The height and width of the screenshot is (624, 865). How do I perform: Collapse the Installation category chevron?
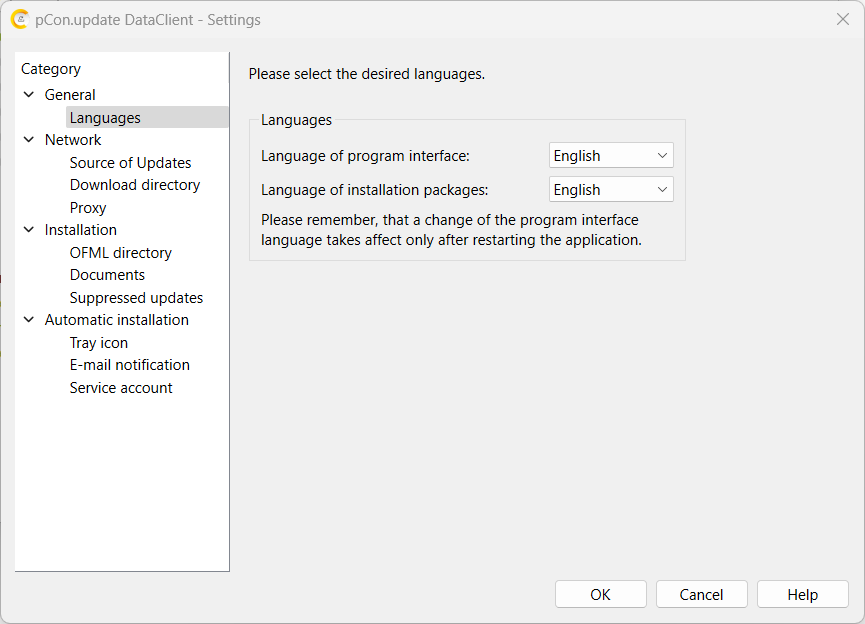pyautogui.click(x=29, y=230)
